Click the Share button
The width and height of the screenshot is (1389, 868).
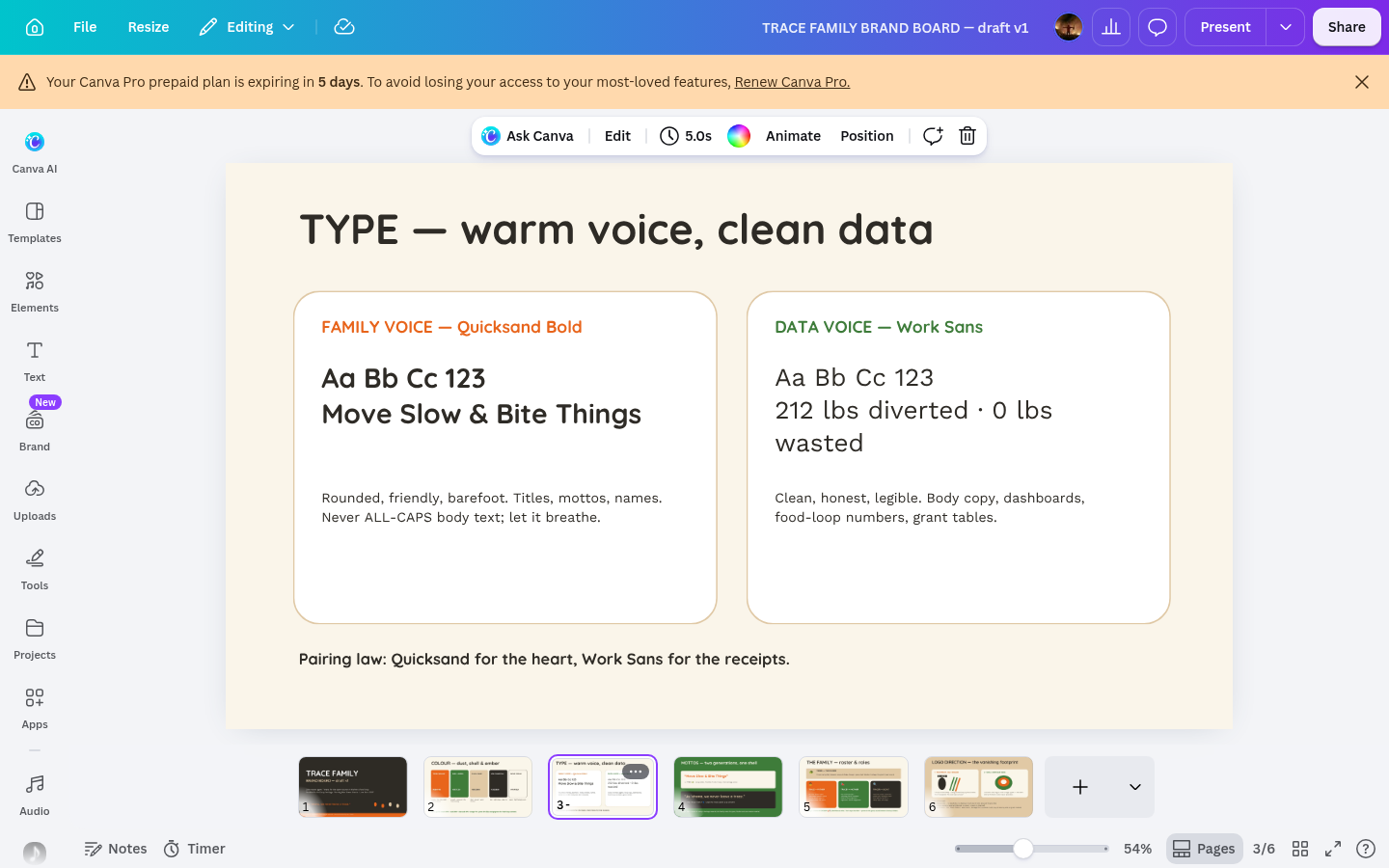pos(1347,27)
